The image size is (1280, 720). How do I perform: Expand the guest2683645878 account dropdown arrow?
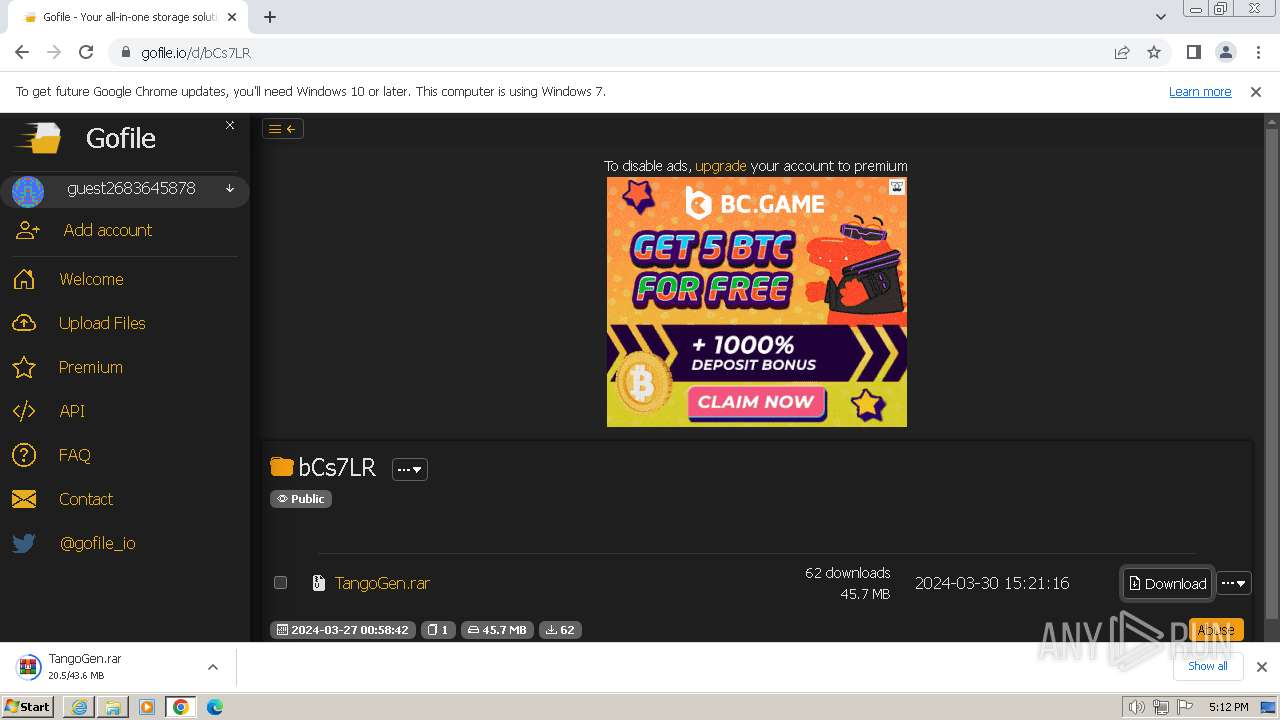click(230, 189)
